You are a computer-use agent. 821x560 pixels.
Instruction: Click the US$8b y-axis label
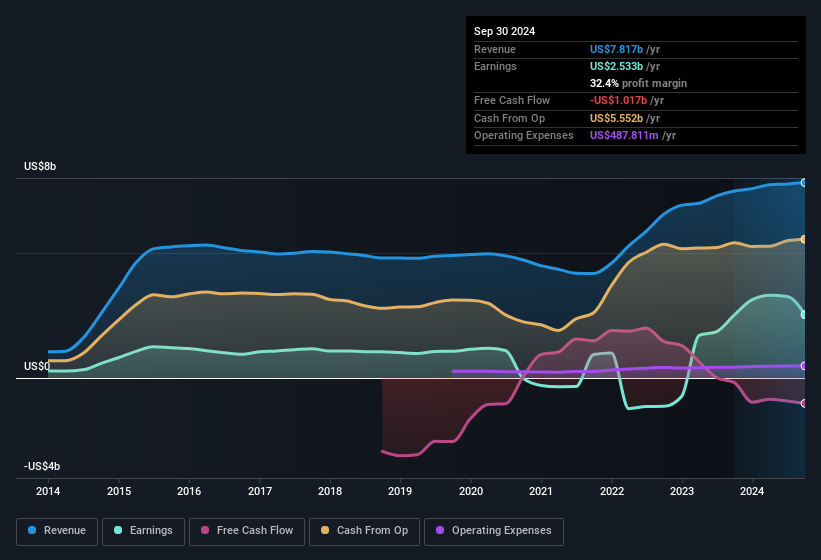pos(40,166)
